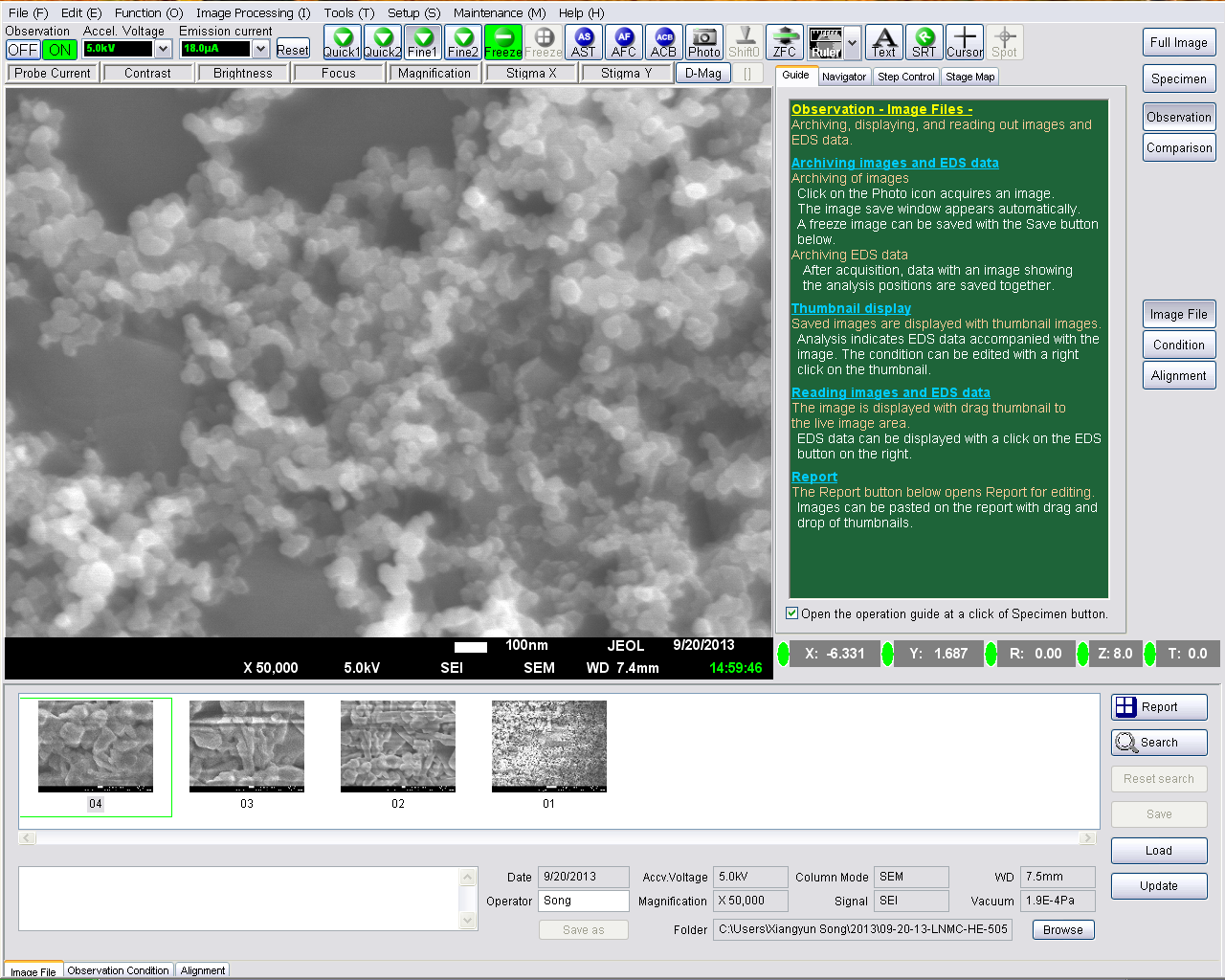
Task: Open the Image Processing menu
Action: [253, 12]
